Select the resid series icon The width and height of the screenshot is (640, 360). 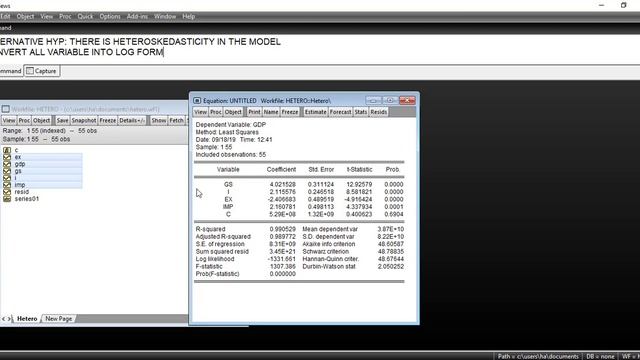pyautogui.click(x=7, y=192)
